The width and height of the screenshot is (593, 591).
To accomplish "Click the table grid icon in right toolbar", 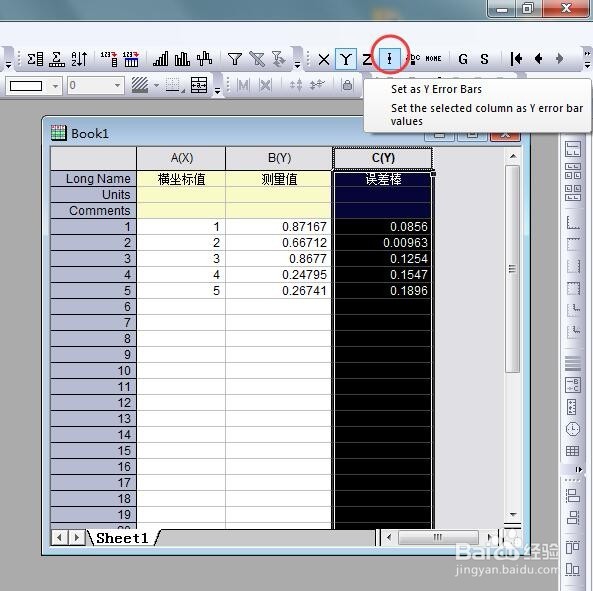I will click(x=572, y=451).
